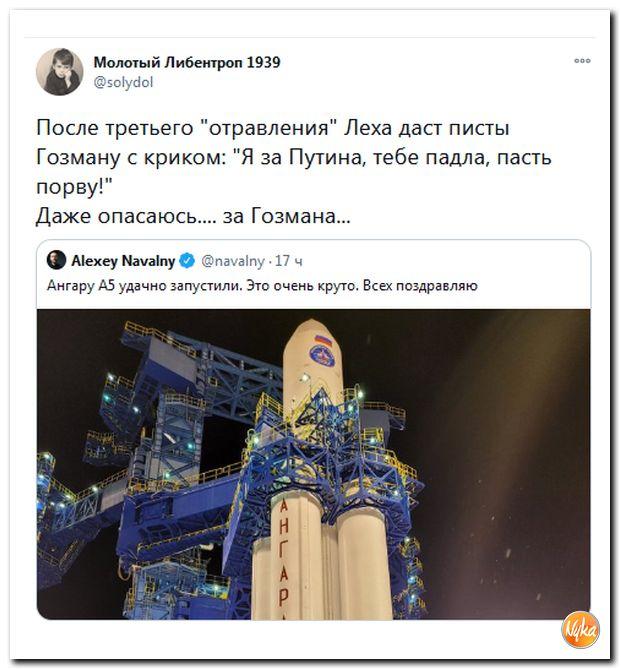Click the orange Nyka watermark logo
621x670 pixels.
tap(580, 629)
